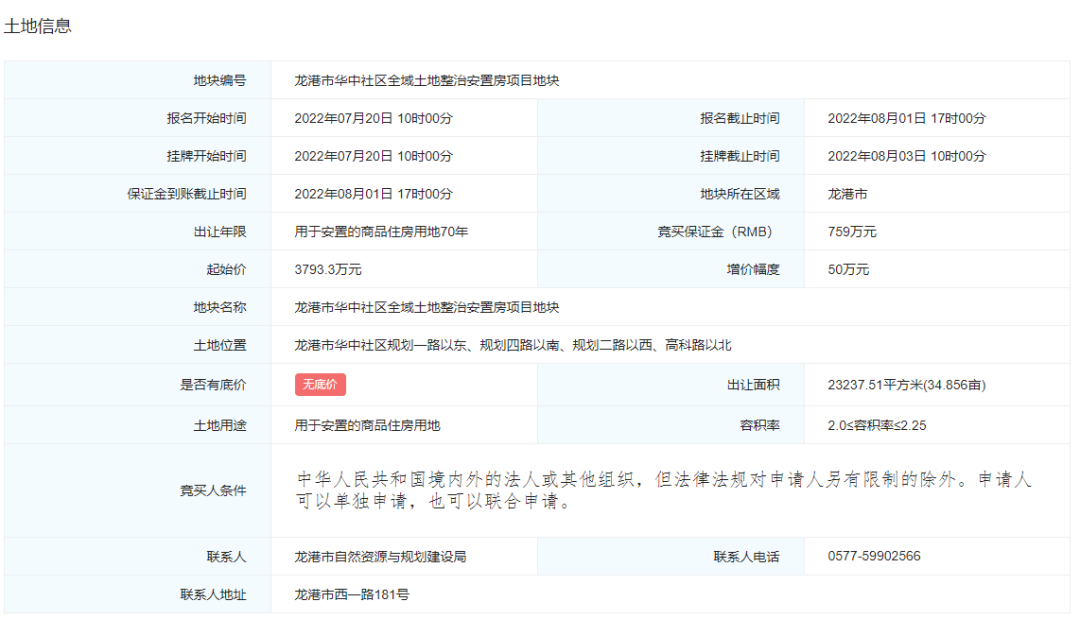Click the red 无底价 badge

[320, 384]
